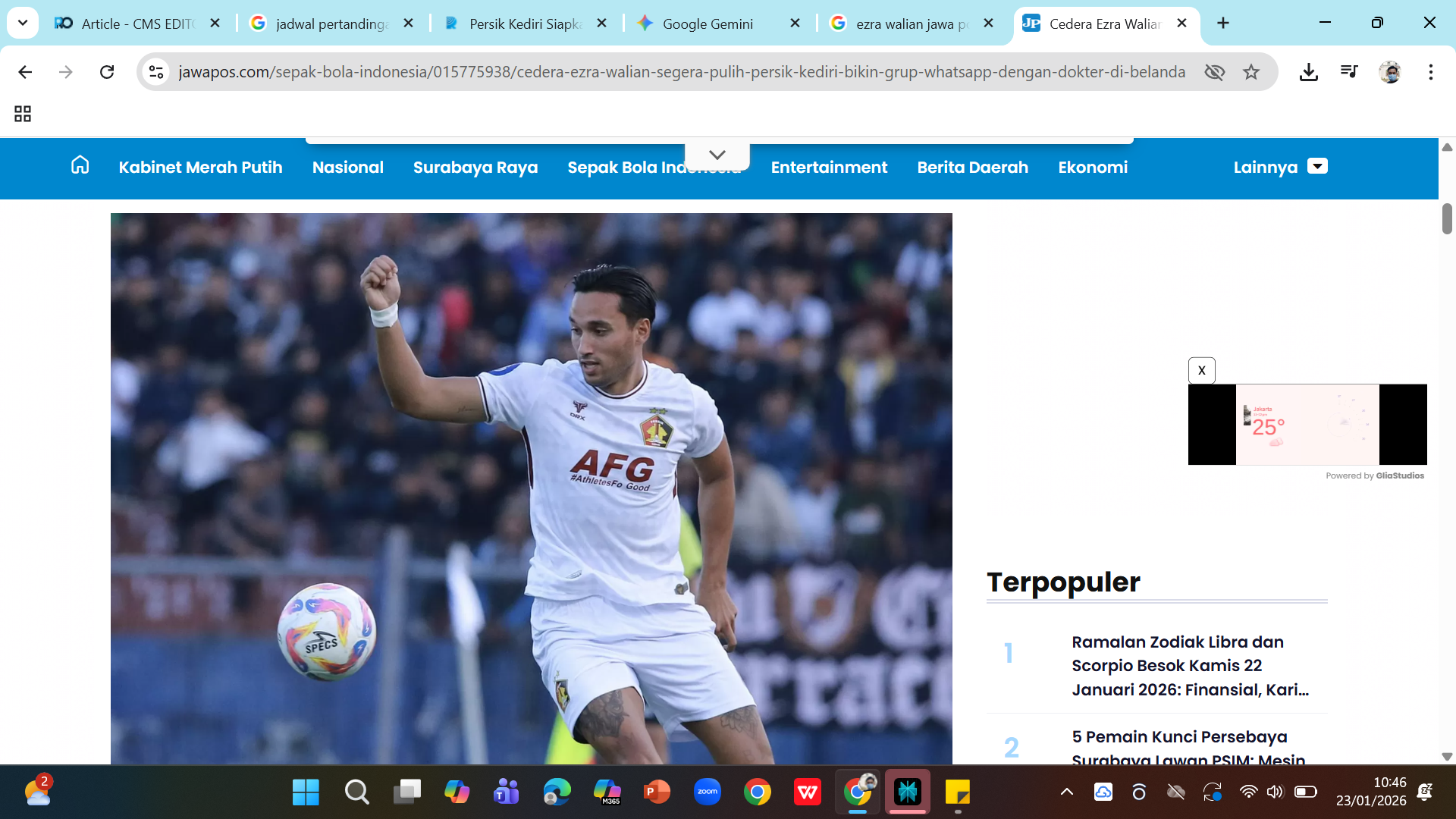Open Windows taskbar search
1456x819 pixels.
coord(356,792)
